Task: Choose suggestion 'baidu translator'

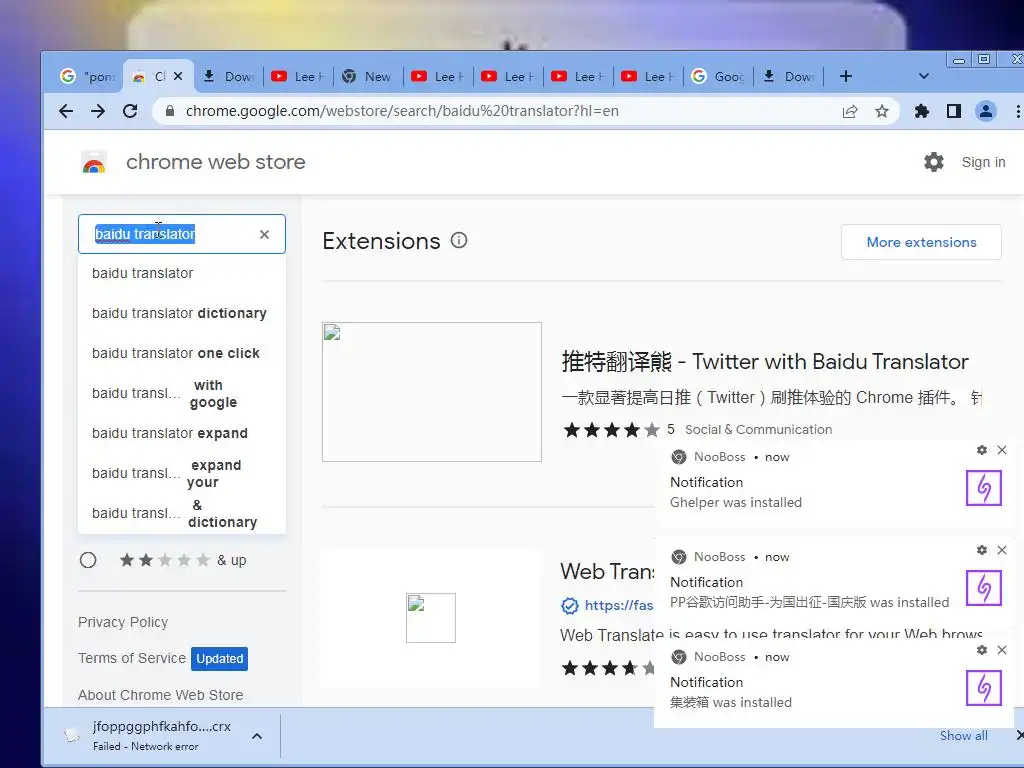Action: pyautogui.click(x=182, y=273)
